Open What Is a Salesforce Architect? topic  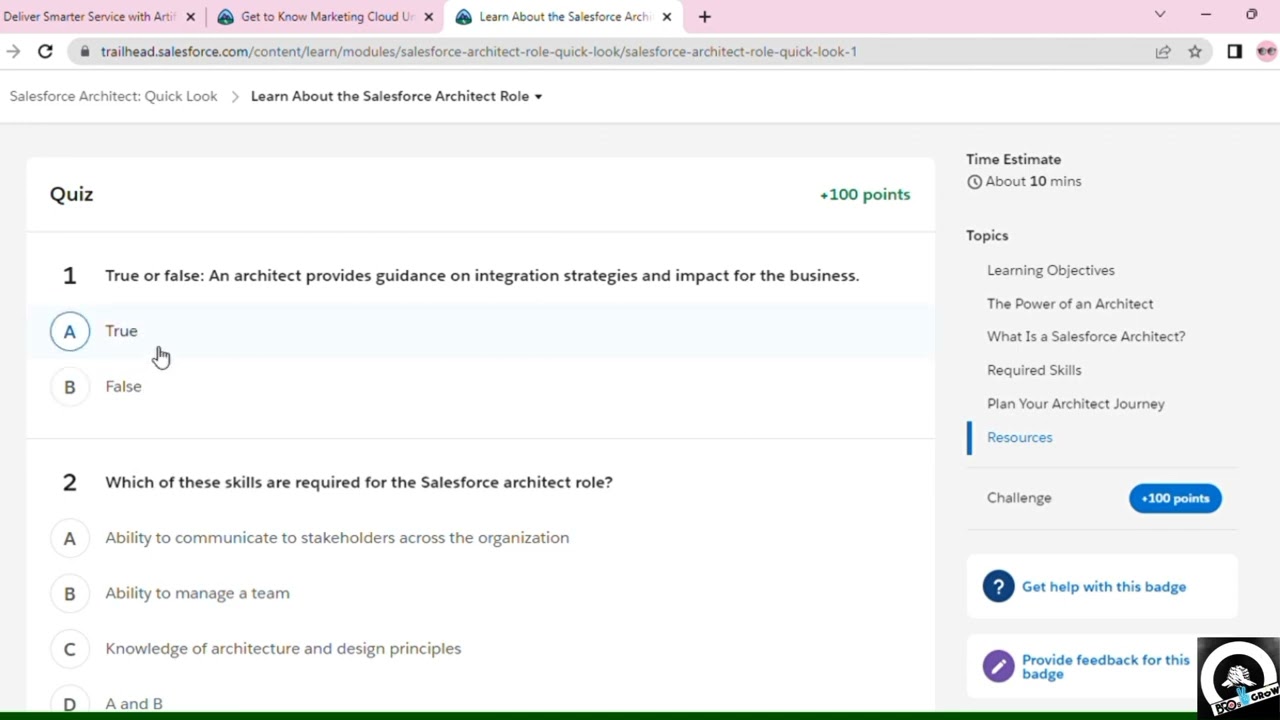pyautogui.click(x=1086, y=337)
